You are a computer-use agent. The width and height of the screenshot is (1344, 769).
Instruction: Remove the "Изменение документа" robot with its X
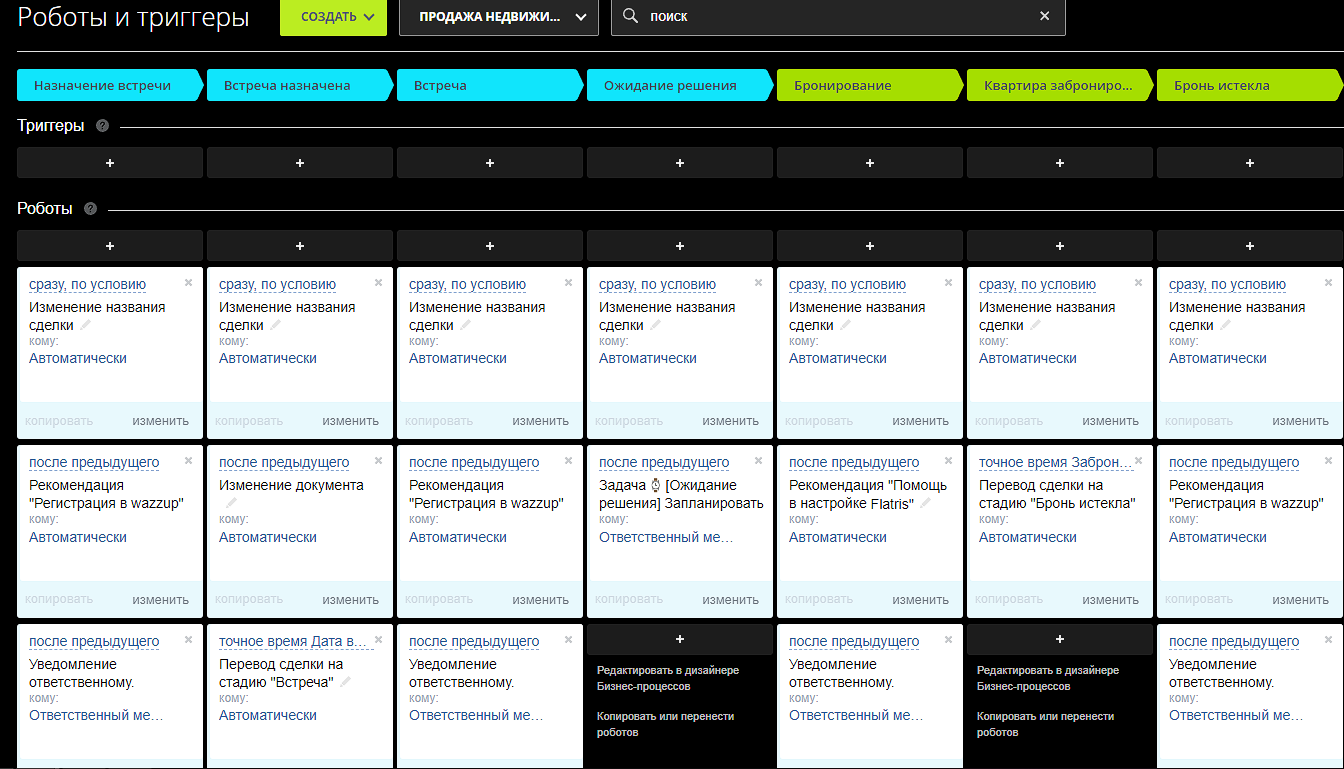378,461
